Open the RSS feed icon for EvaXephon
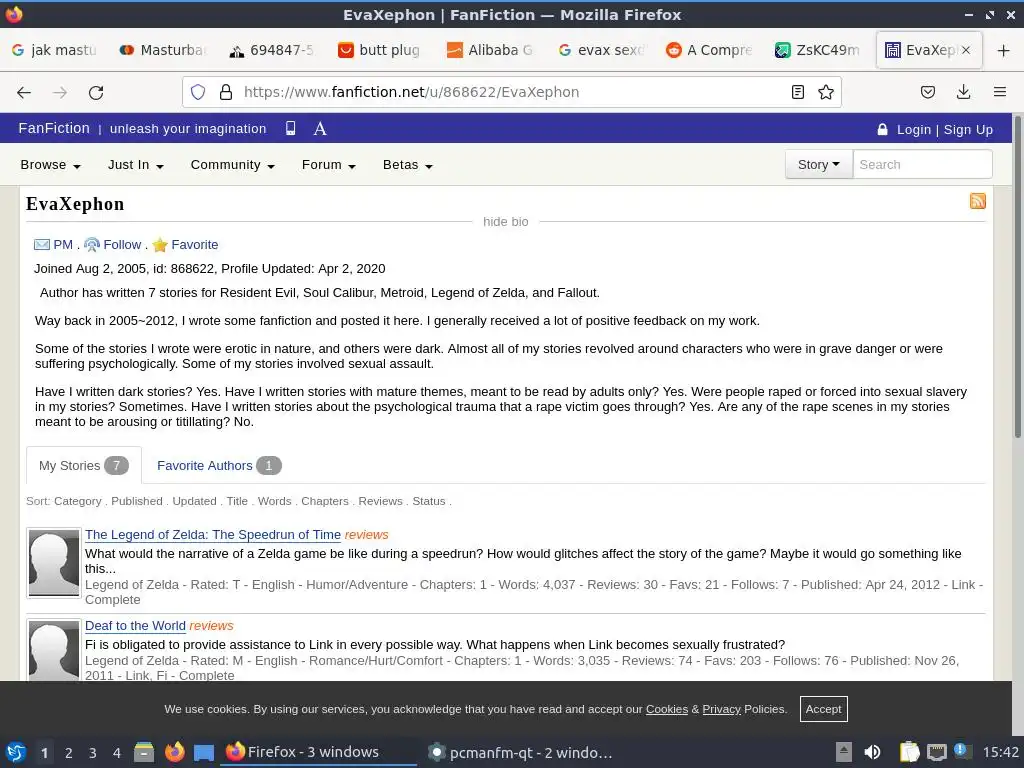Image resolution: width=1024 pixels, height=768 pixels. tap(978, 201)
